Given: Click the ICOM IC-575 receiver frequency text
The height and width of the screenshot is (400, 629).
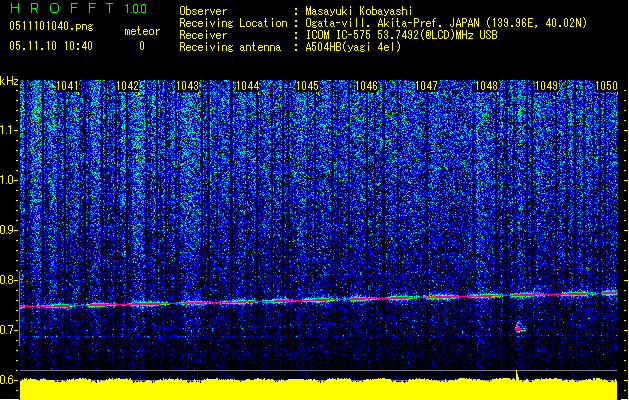Looking at the screenshot, I should click(401, 35).
